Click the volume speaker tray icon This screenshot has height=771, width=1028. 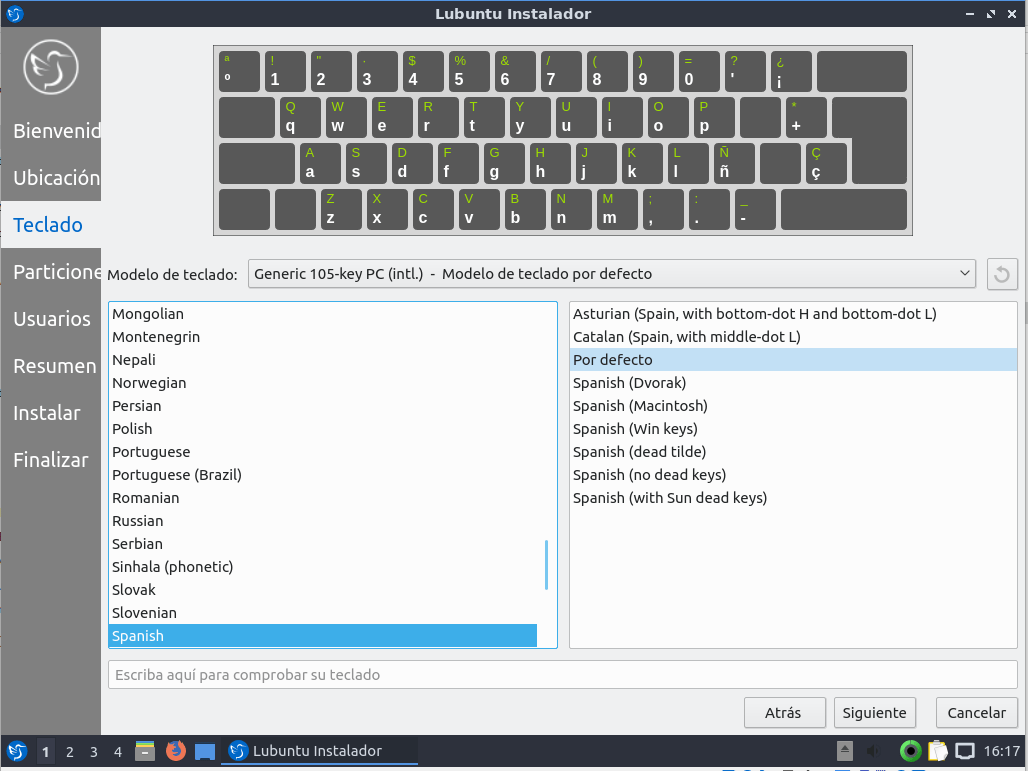[873, 751]
